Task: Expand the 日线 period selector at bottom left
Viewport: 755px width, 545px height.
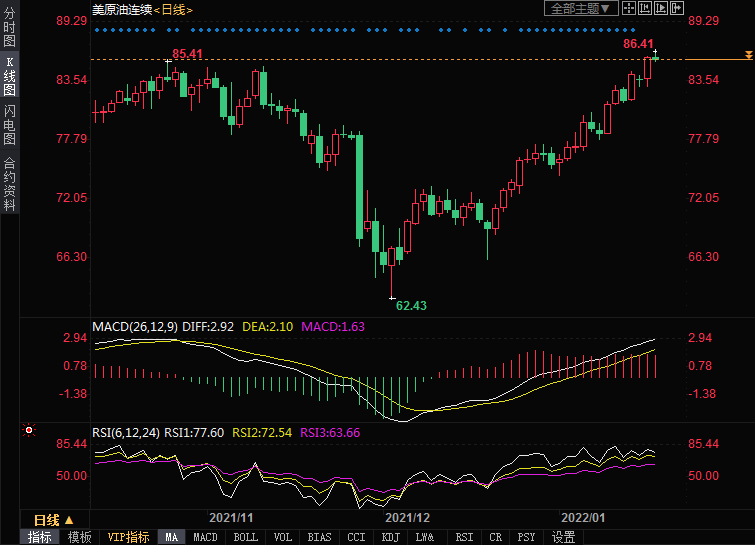Action: [54, 520]
